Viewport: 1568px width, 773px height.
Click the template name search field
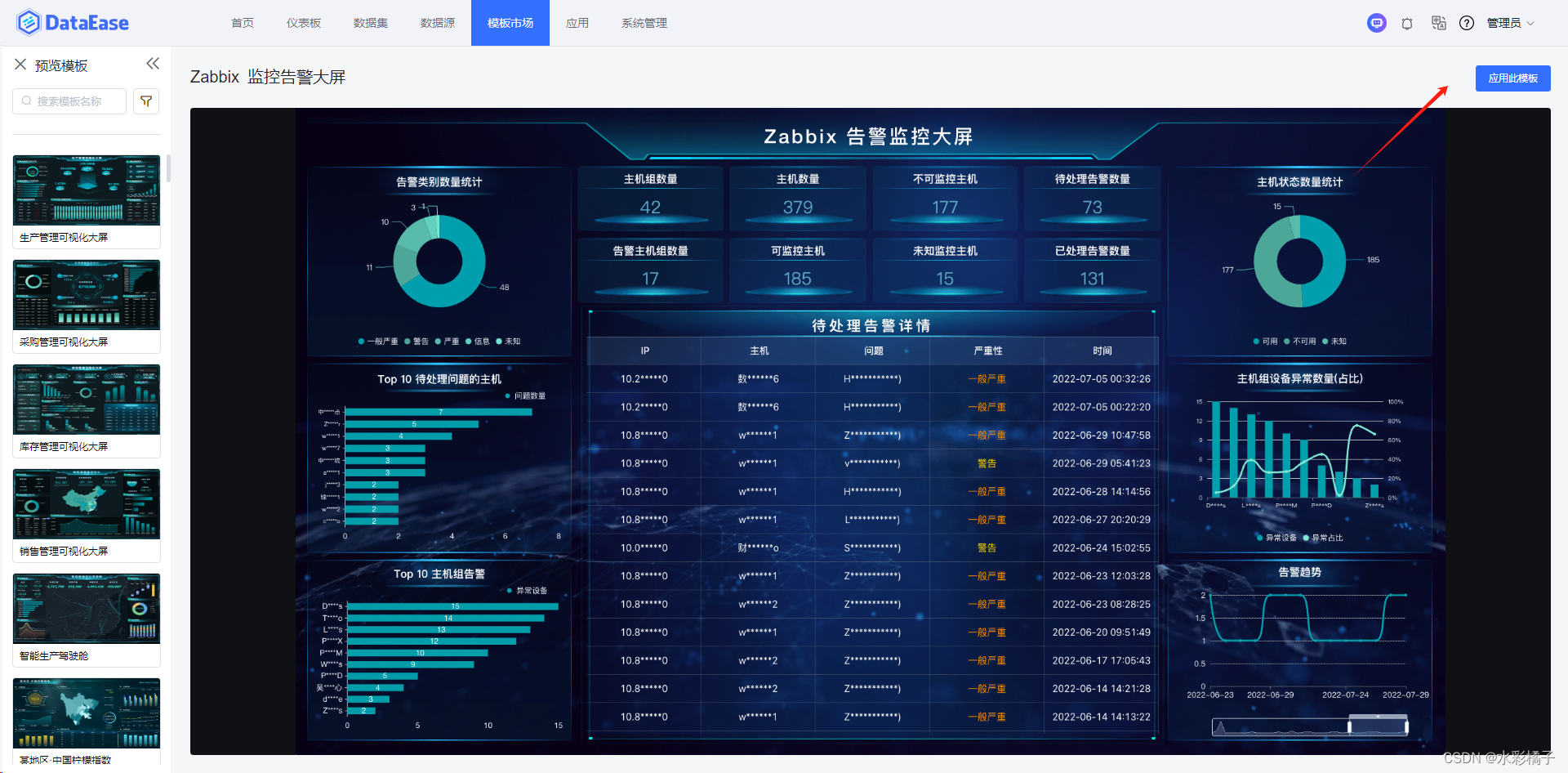coord(69,101)
